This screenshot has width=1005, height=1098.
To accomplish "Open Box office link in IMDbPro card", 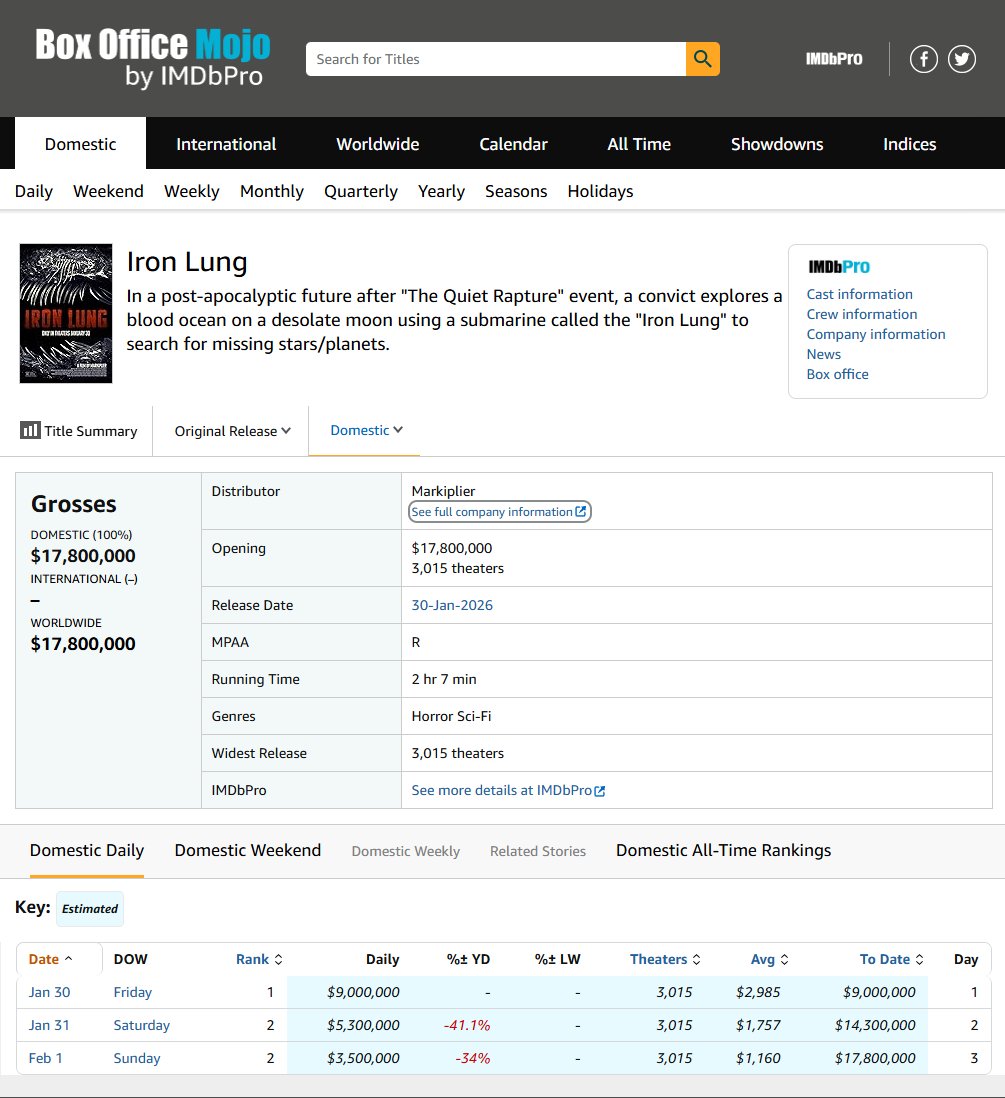I will pyautogui.click(x=837, y=374).
